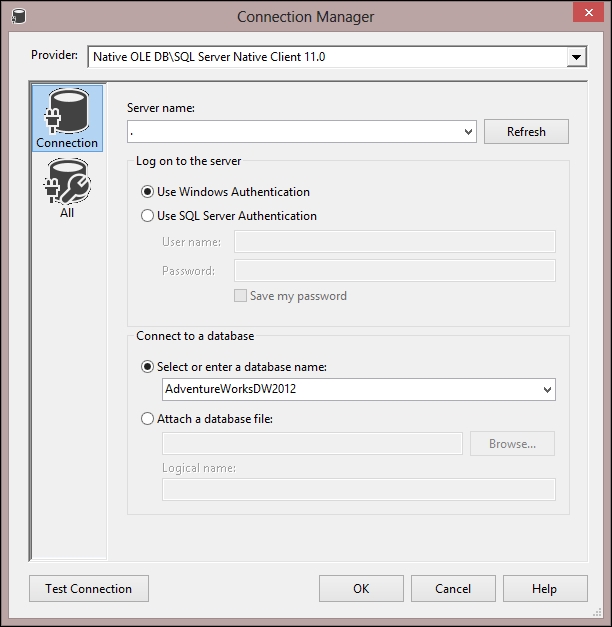Select the Connection page icon
Viewport: 612px width, 627px height.
[67, 118]
